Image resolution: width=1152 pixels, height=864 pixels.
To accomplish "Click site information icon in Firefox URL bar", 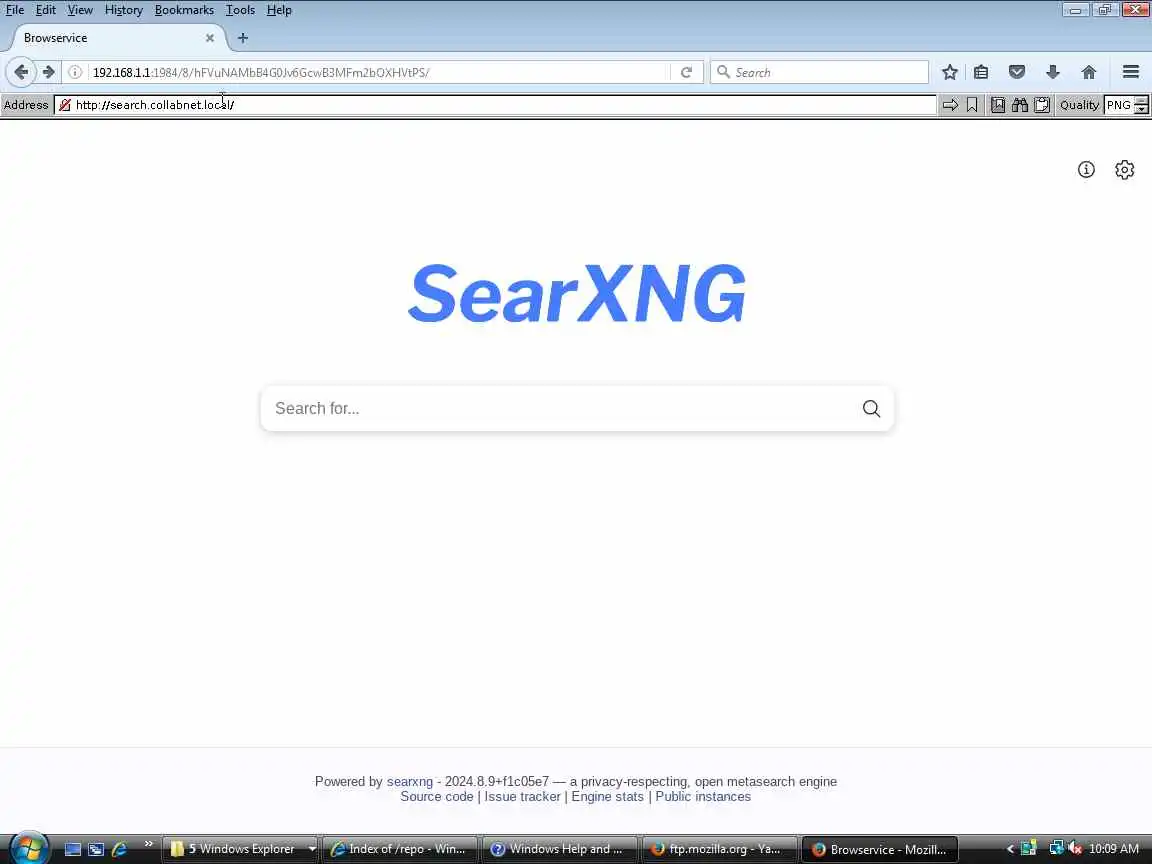I will coord(75,72).
